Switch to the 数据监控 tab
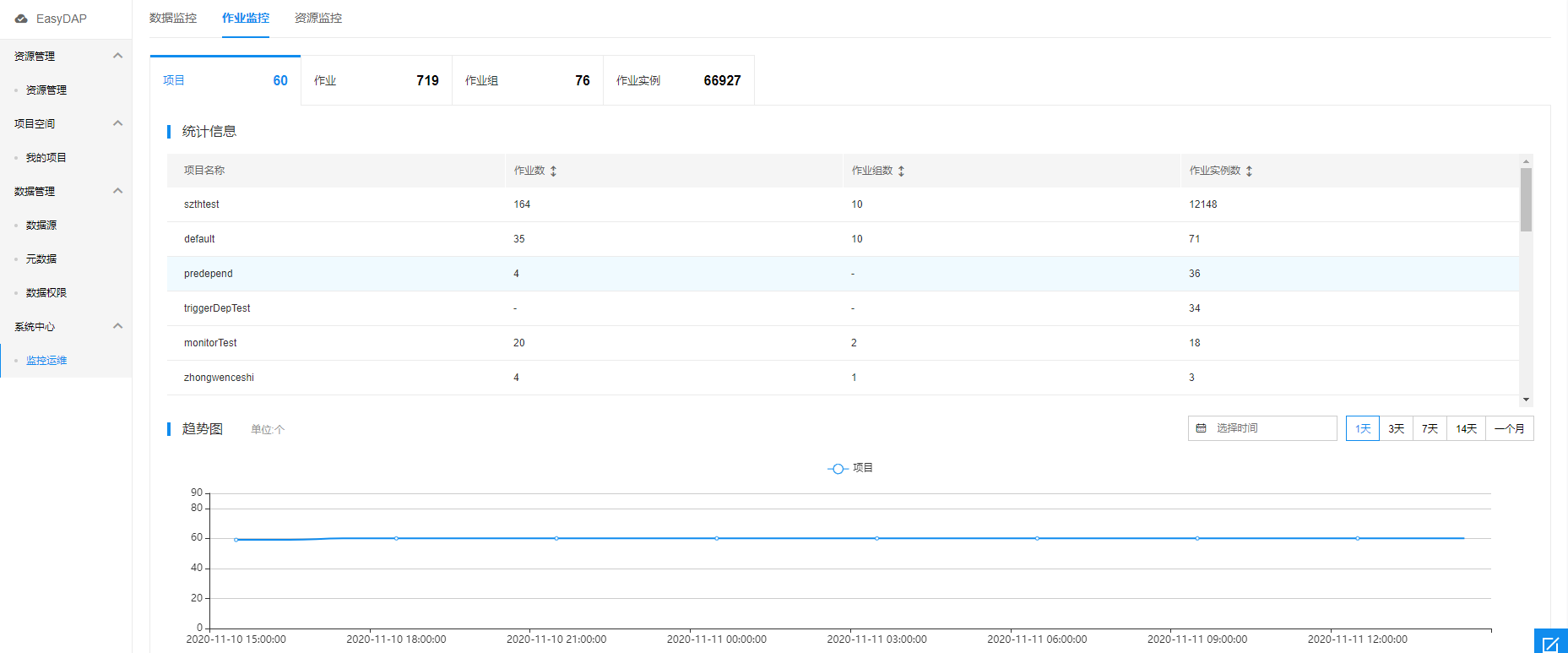The image size is (1568, 653). point(173,18)
